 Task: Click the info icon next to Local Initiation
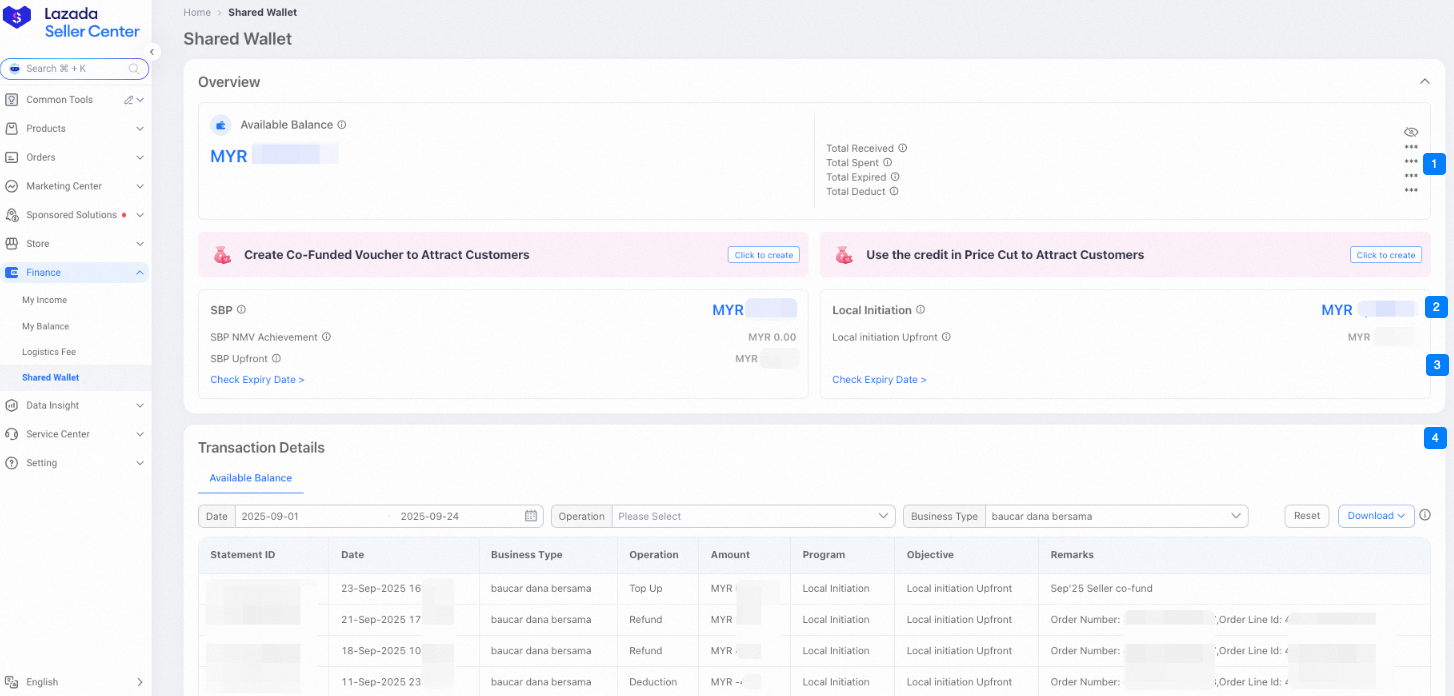pyautogui.click(x=921, y=310)
